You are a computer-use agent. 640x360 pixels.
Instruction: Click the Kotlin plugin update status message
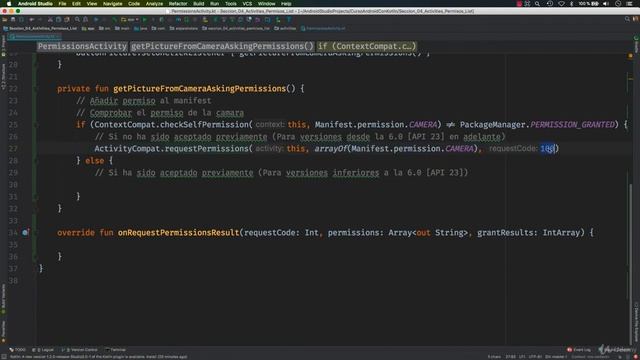click(x=99, y=357)
